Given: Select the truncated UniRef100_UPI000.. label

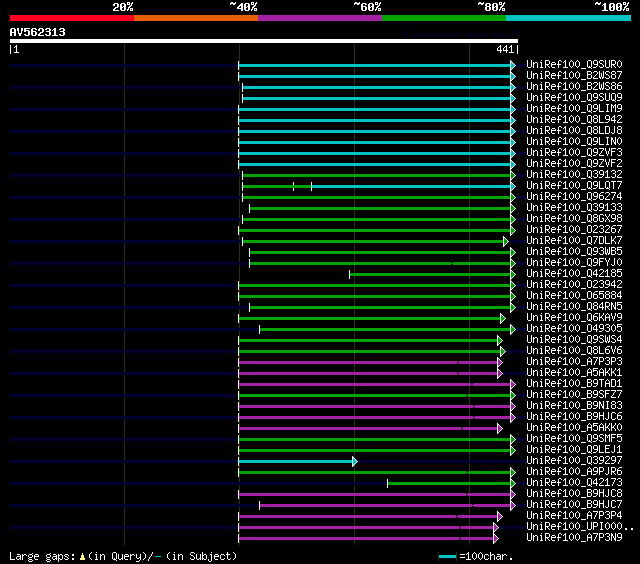Looking at the screenshot, I should (x=580, y=527).
